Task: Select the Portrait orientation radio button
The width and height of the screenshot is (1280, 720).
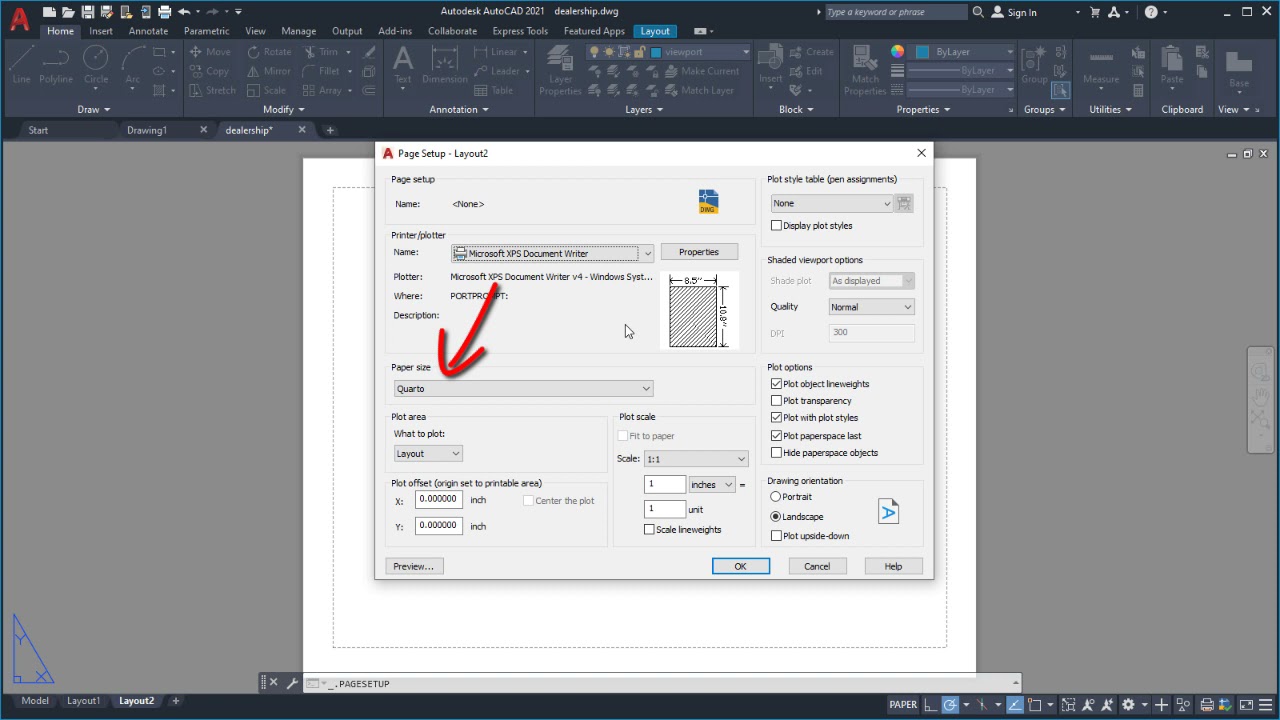Action: click(x=775, y=497)
